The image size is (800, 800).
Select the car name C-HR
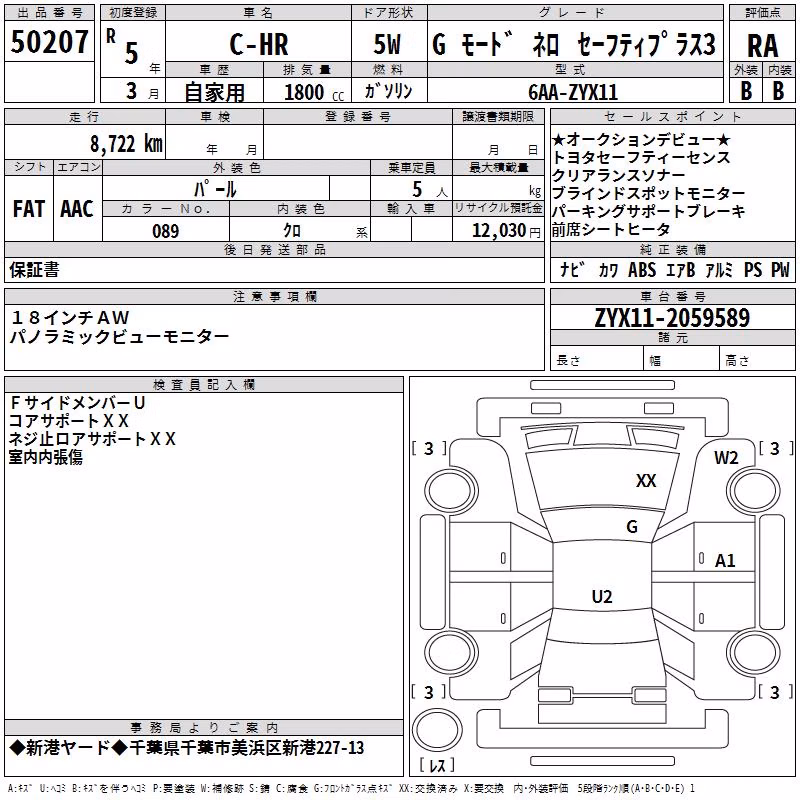[x=259, y=44]
